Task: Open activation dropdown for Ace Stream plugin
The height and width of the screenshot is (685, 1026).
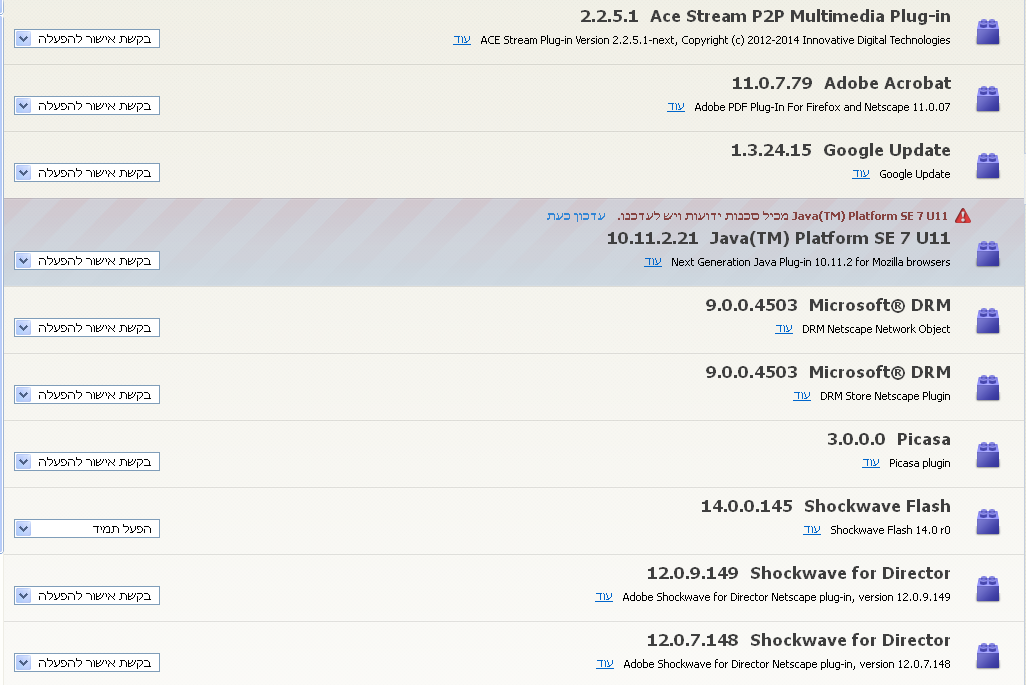Action: pyautogui.click(x=87, y=39)
